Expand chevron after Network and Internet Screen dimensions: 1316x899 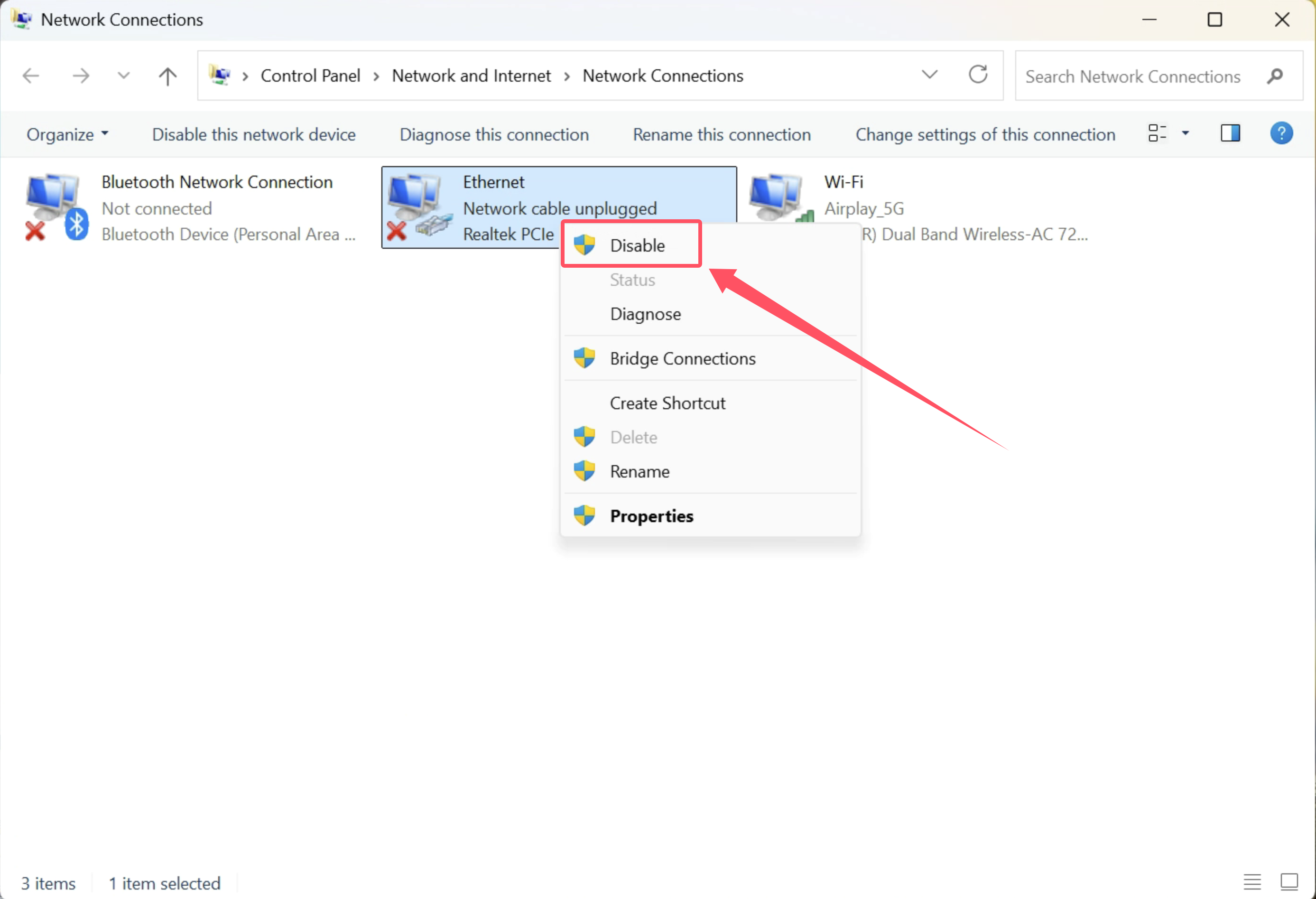[x=567, y=76]
